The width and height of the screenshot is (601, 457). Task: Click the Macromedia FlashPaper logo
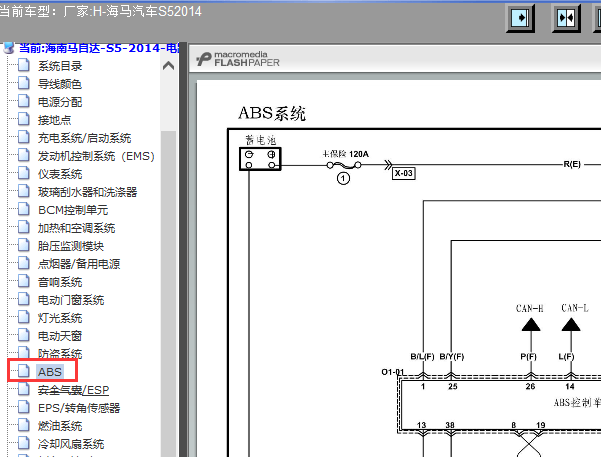pos(238,59)
